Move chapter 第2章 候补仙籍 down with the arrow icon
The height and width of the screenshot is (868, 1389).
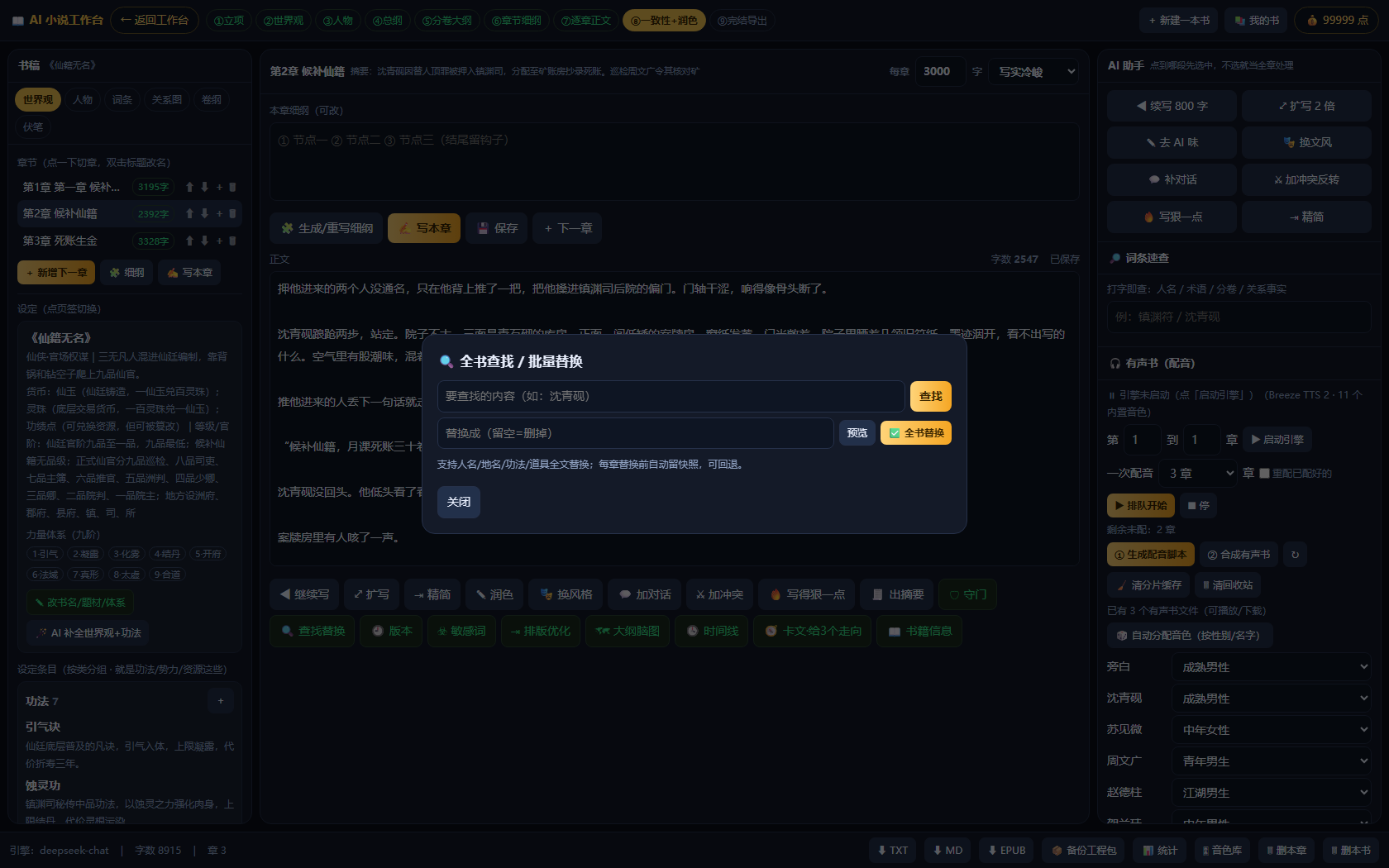click(x=204, y=213)
